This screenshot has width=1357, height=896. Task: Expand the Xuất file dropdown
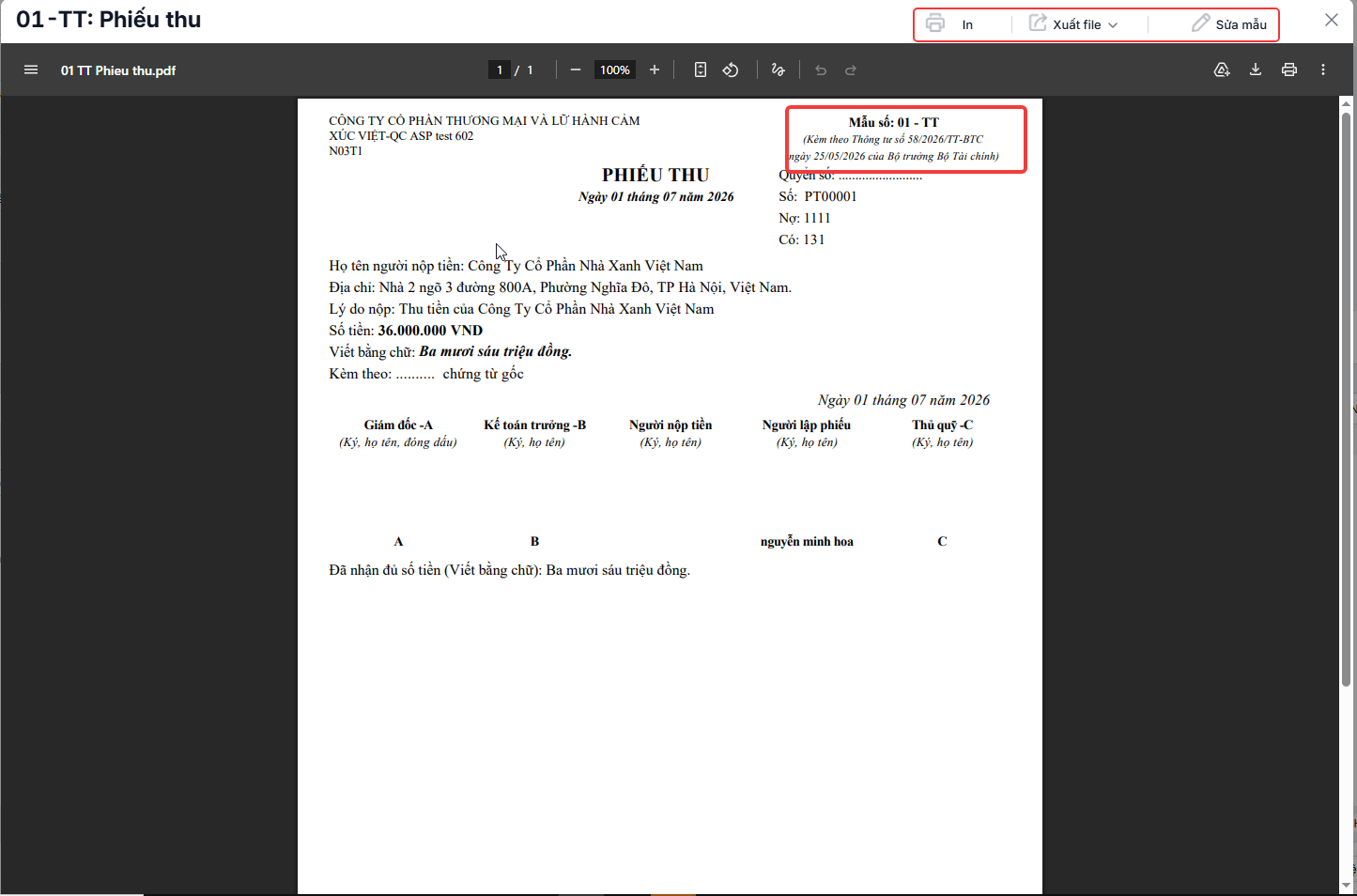(x=1074, y=24)
